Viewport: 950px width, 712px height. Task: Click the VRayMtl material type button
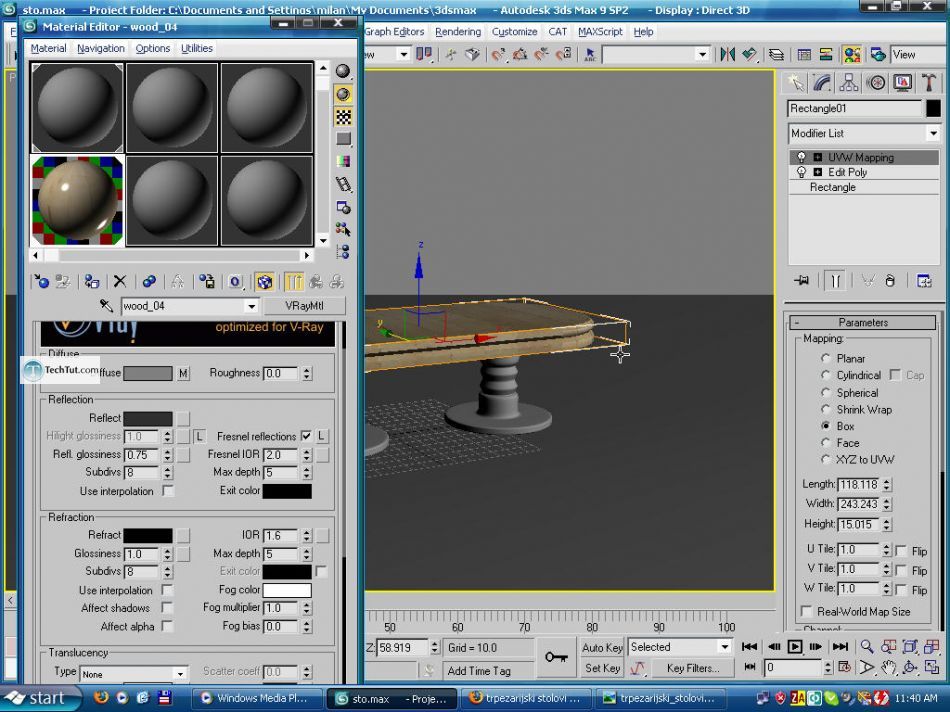(304, 306)
